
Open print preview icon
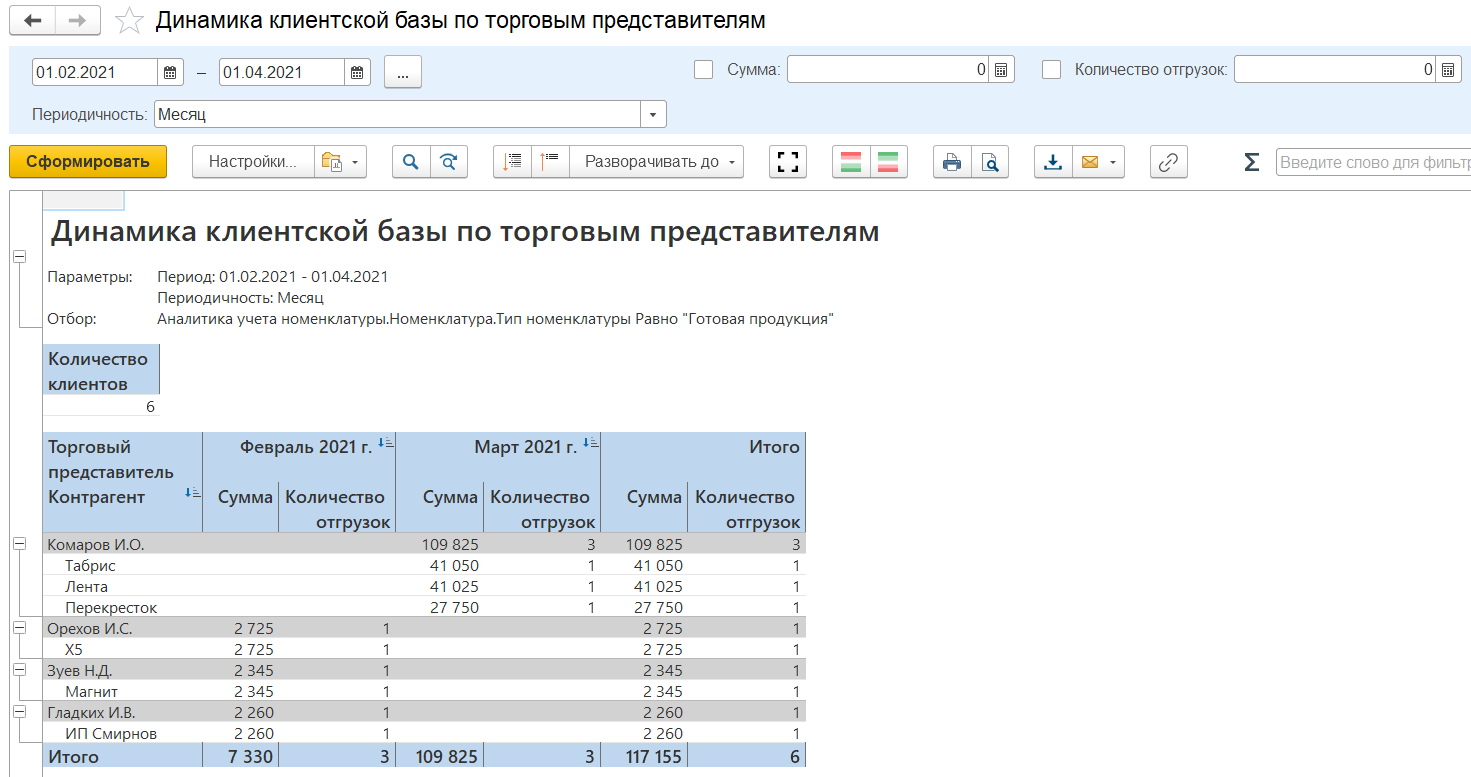click(x=989, y=162)
